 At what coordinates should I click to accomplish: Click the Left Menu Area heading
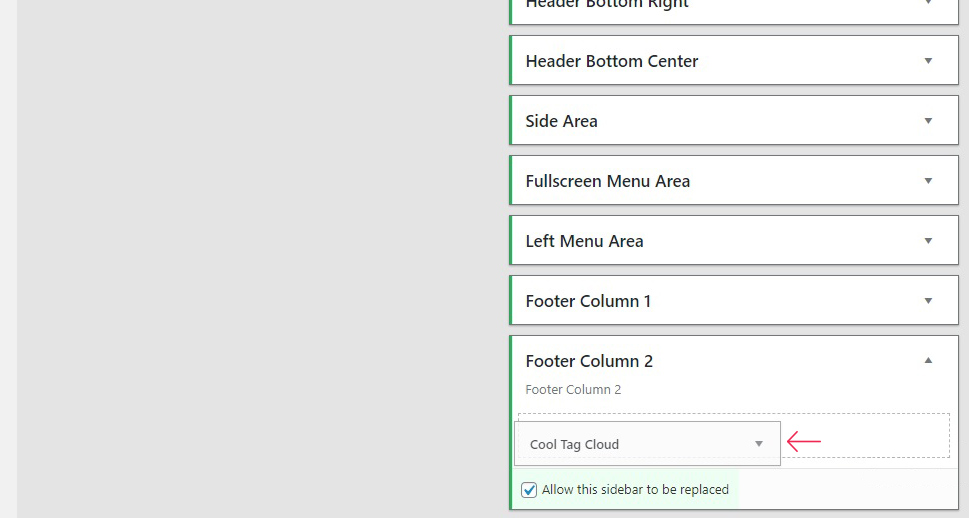point(584,241)
